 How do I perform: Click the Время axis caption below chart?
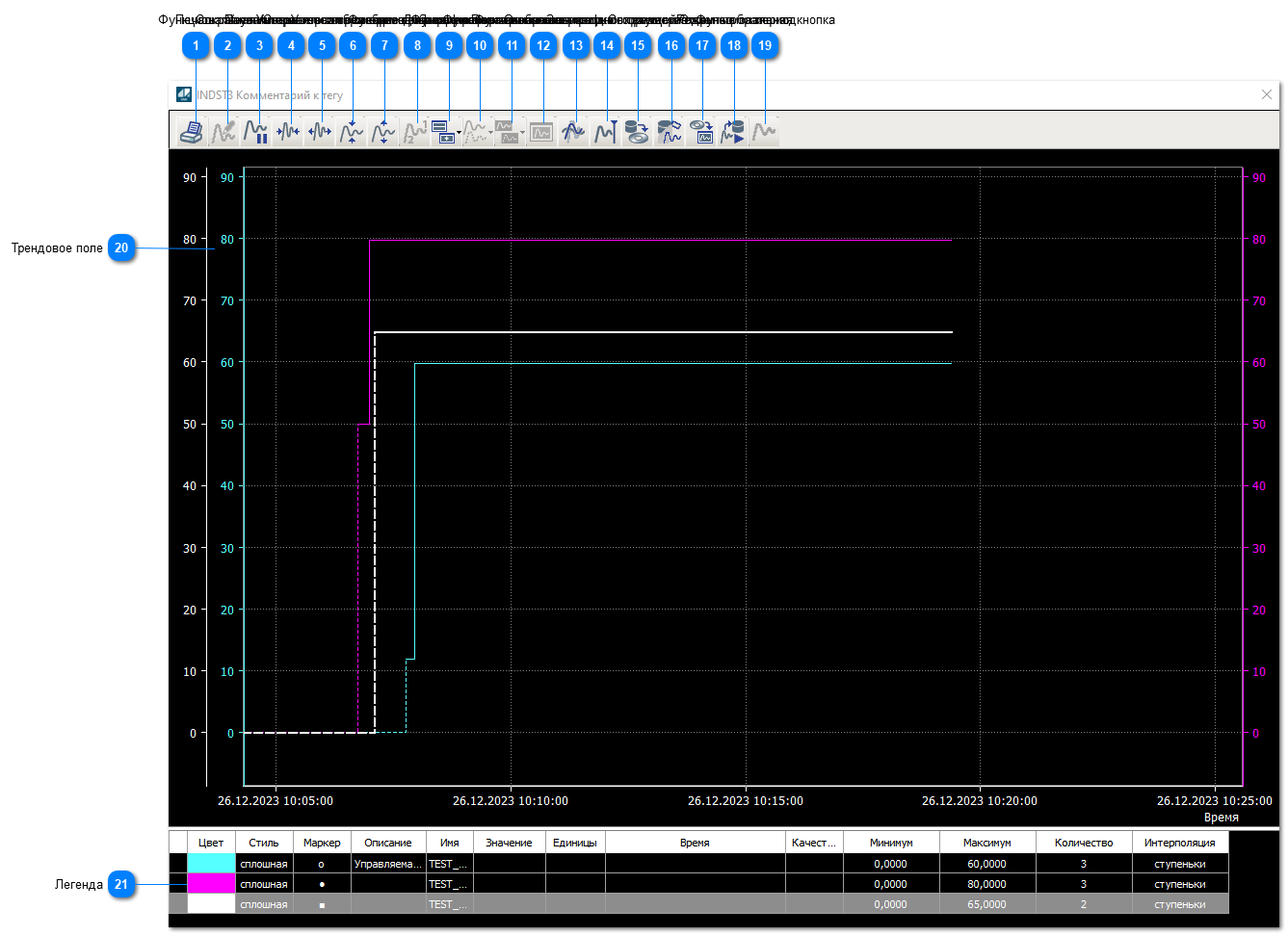click(1222, 818)
